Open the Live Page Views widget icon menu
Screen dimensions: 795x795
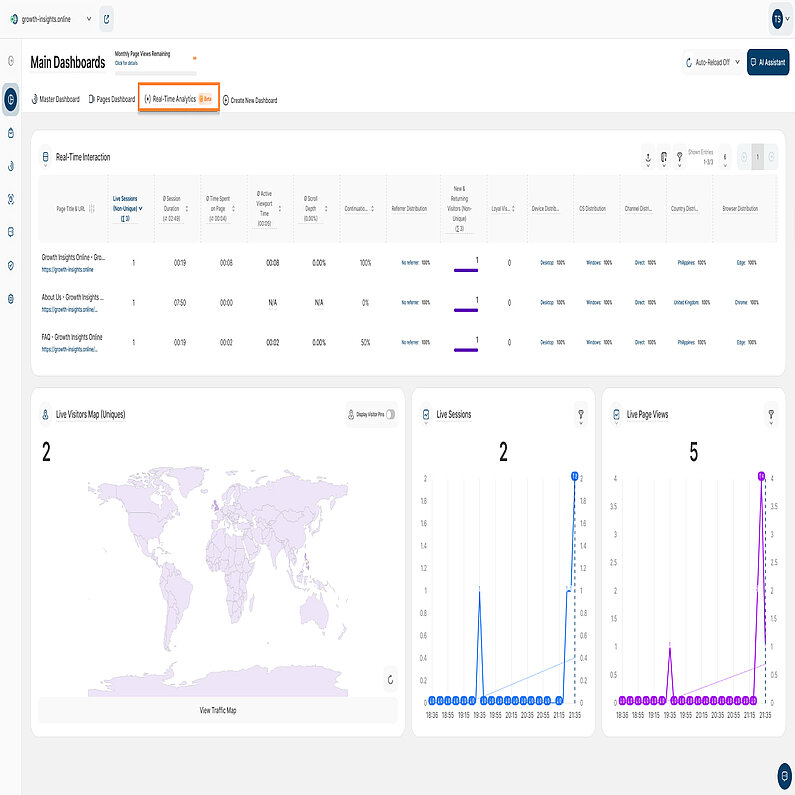coord(616,415)
